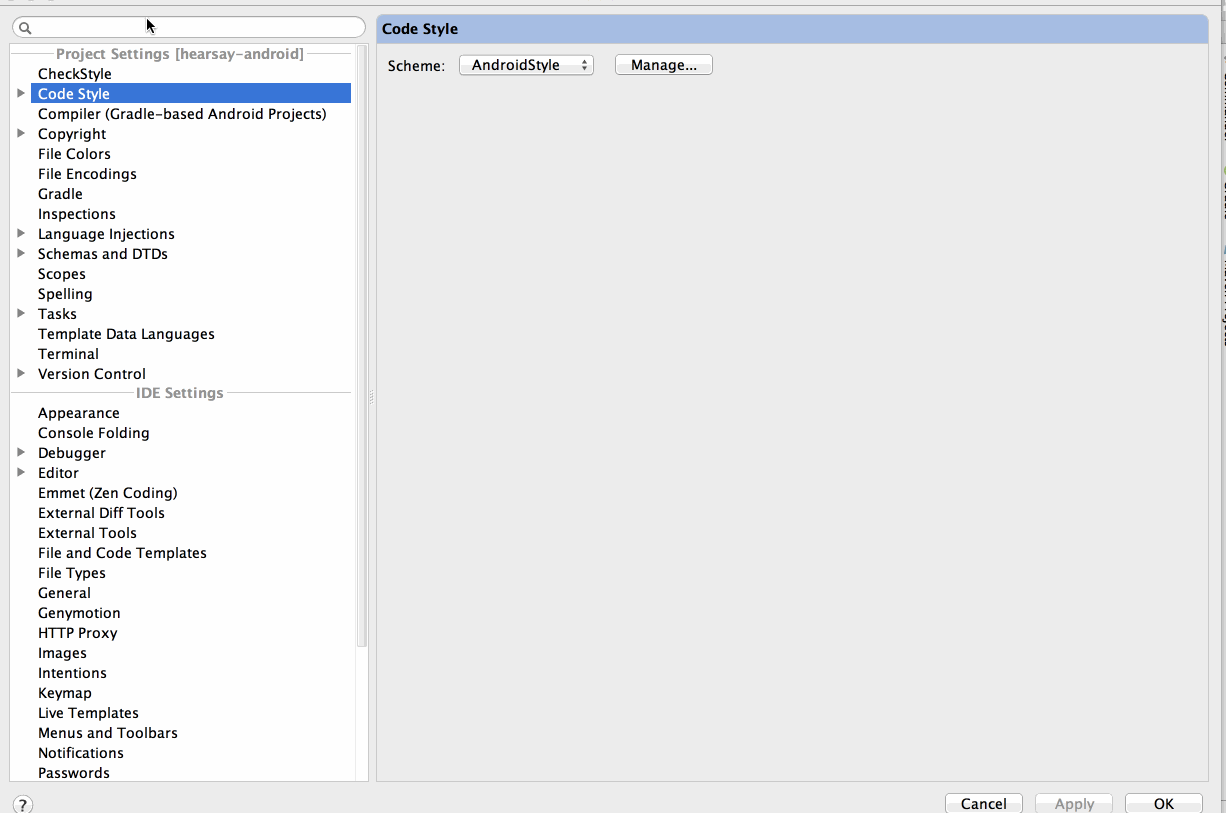Select Language Injections entry
This screenshot has height=813, width=1226.
click(x=106, y=234)
